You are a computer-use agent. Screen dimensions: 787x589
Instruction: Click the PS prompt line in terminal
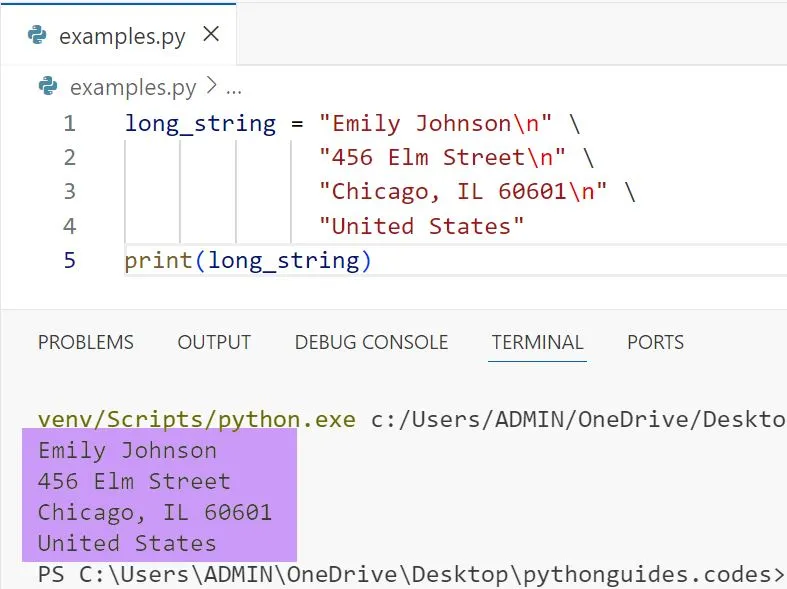pos(400,575)
